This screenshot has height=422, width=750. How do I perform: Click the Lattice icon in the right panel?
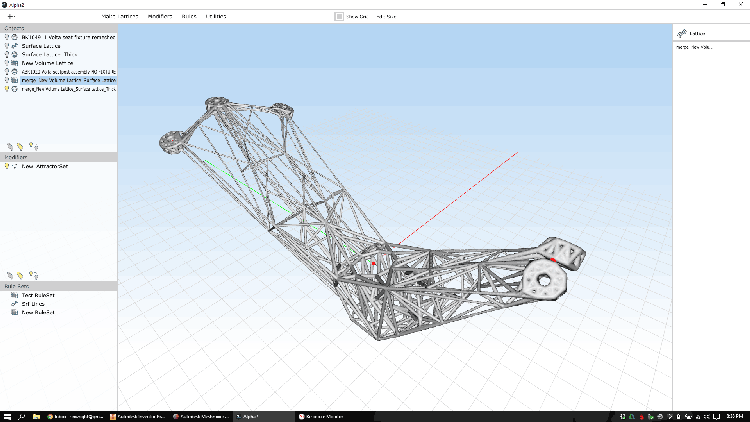[x=682, y=33]
